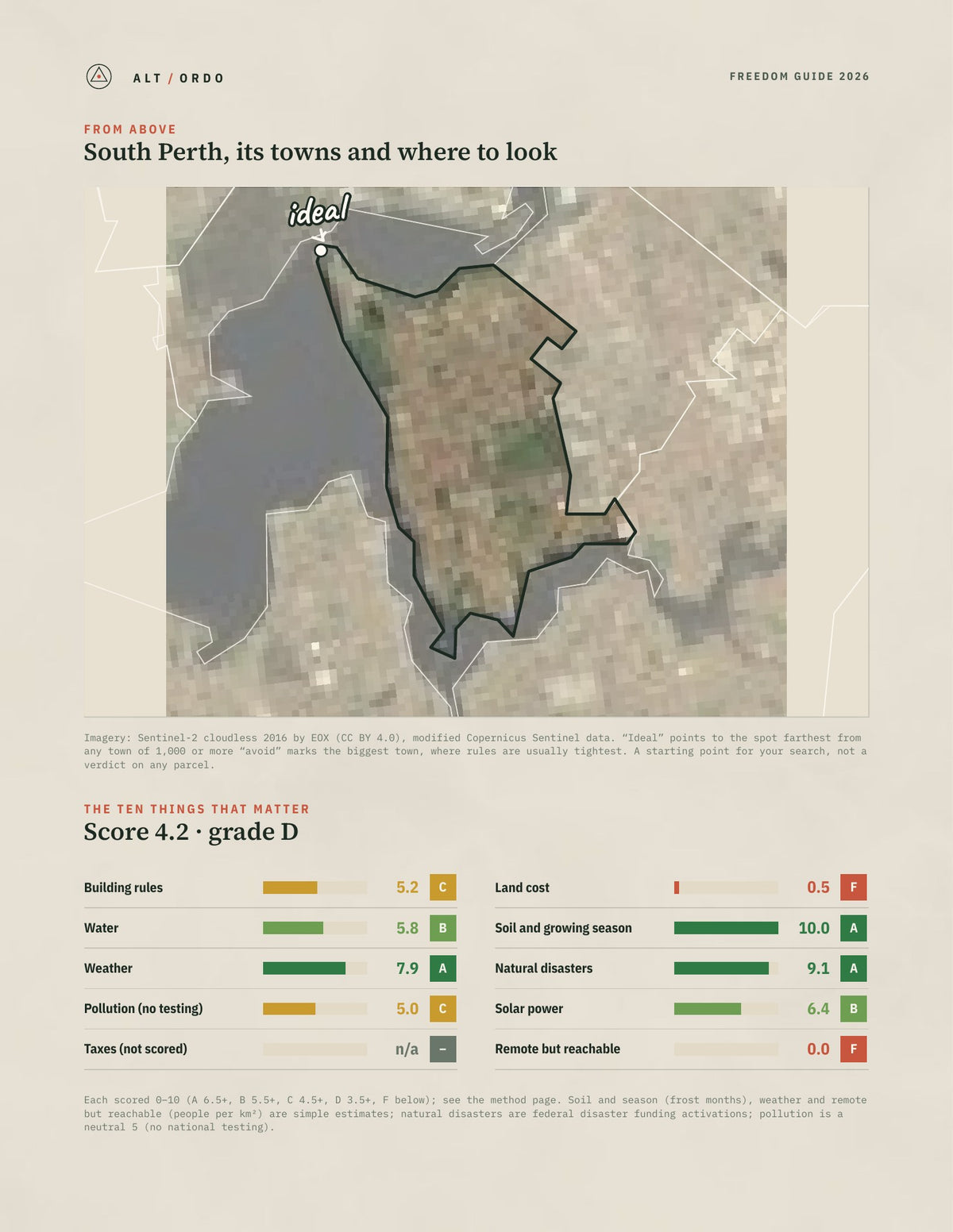Click the Taxes (not scored) label
Image resolution: width=953 pixels, height=1232 pixels.
point(136,1049)
